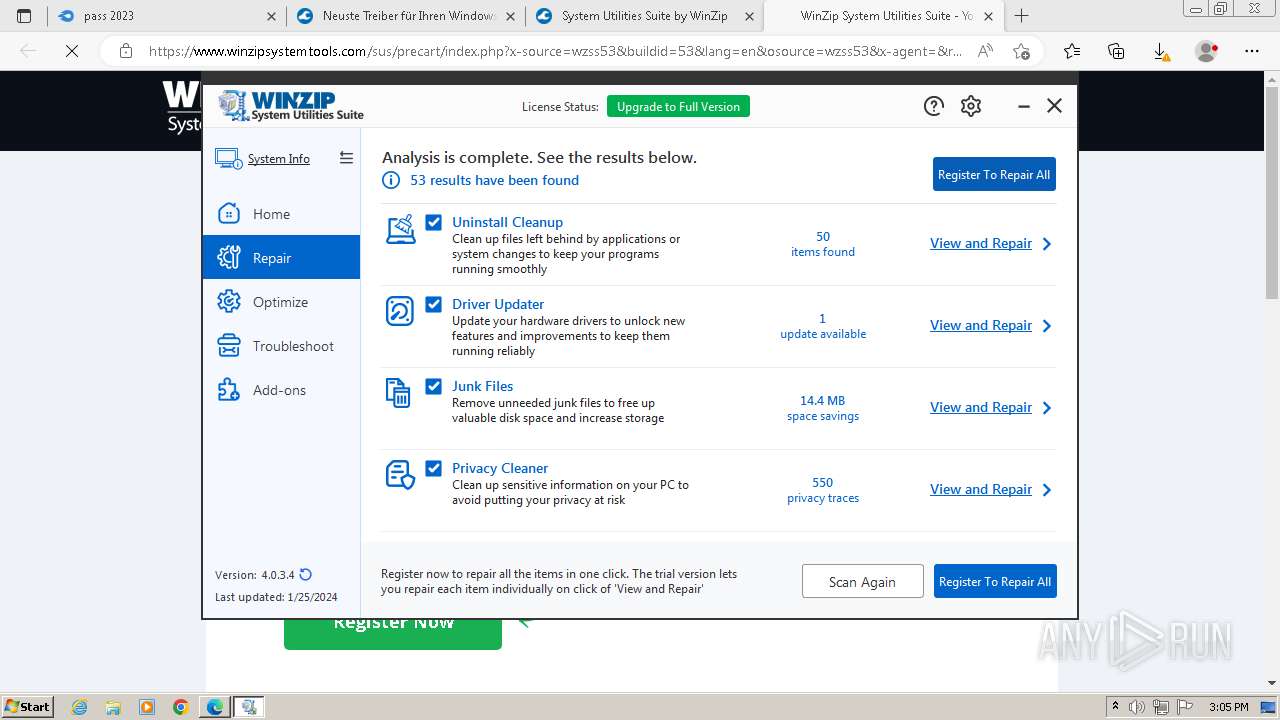Click the Driver Updater icon
The height and width of the screenshot is (720, 1280).
[x=399, y=311]
